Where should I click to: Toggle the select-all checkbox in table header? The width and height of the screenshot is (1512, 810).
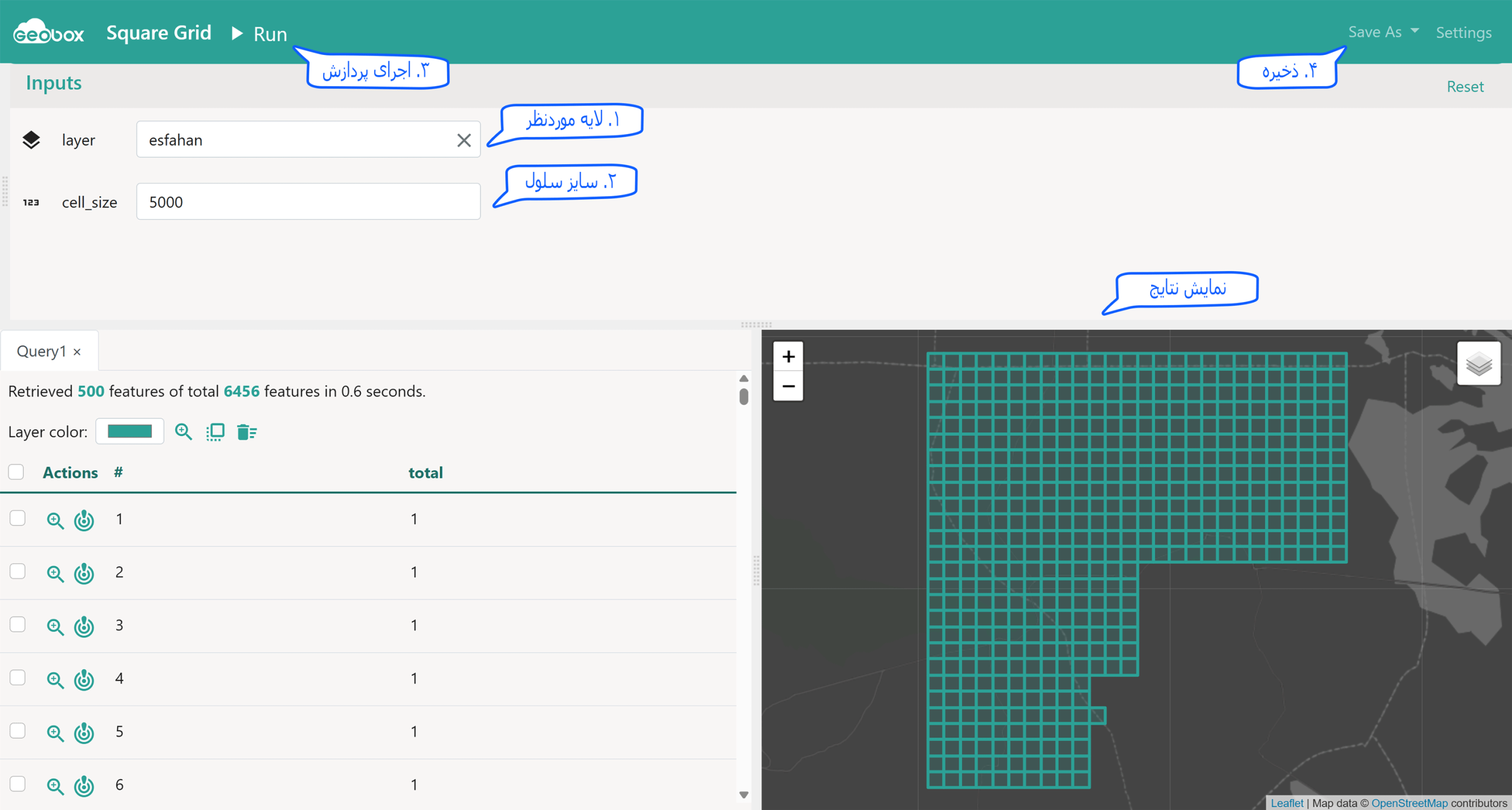pos(16,472)
